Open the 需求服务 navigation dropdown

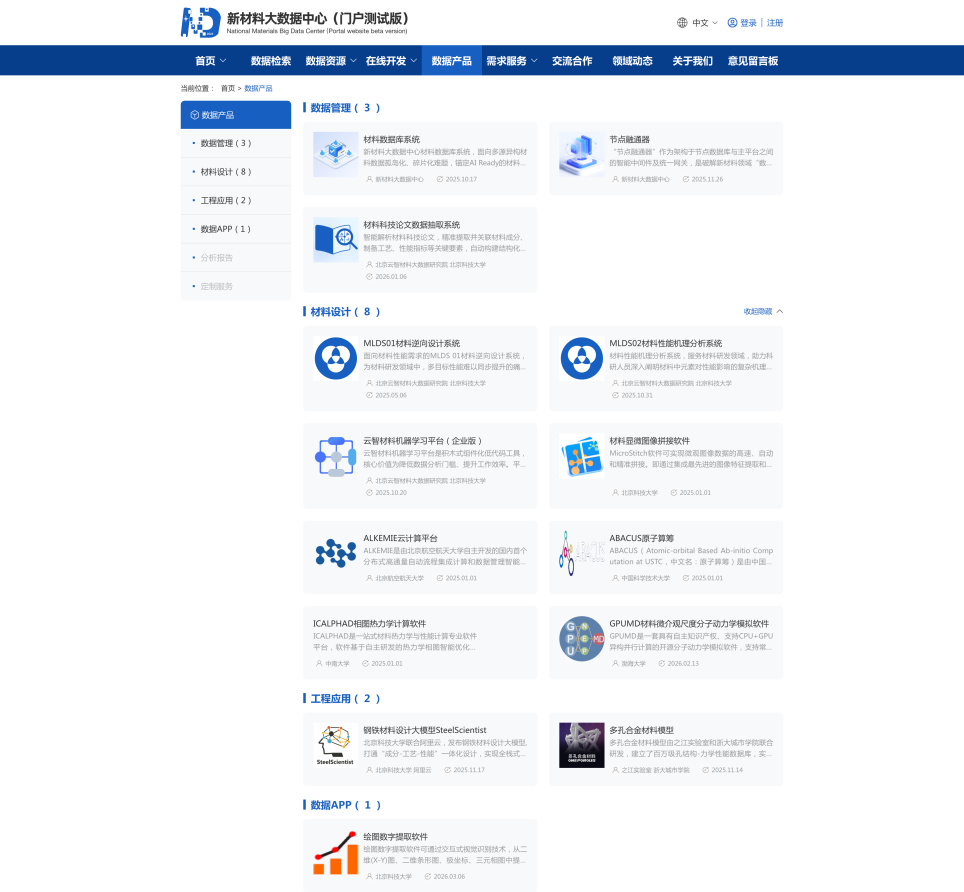pos(511,61)
